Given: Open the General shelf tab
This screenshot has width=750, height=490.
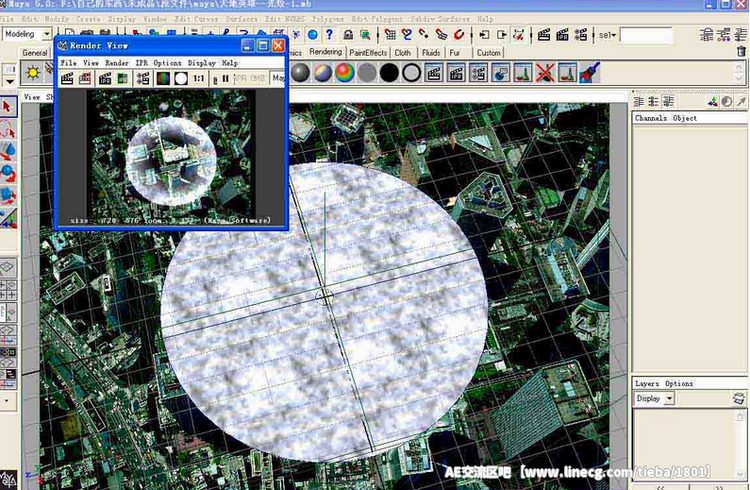Looking at the screenshot, I should 34,53.
